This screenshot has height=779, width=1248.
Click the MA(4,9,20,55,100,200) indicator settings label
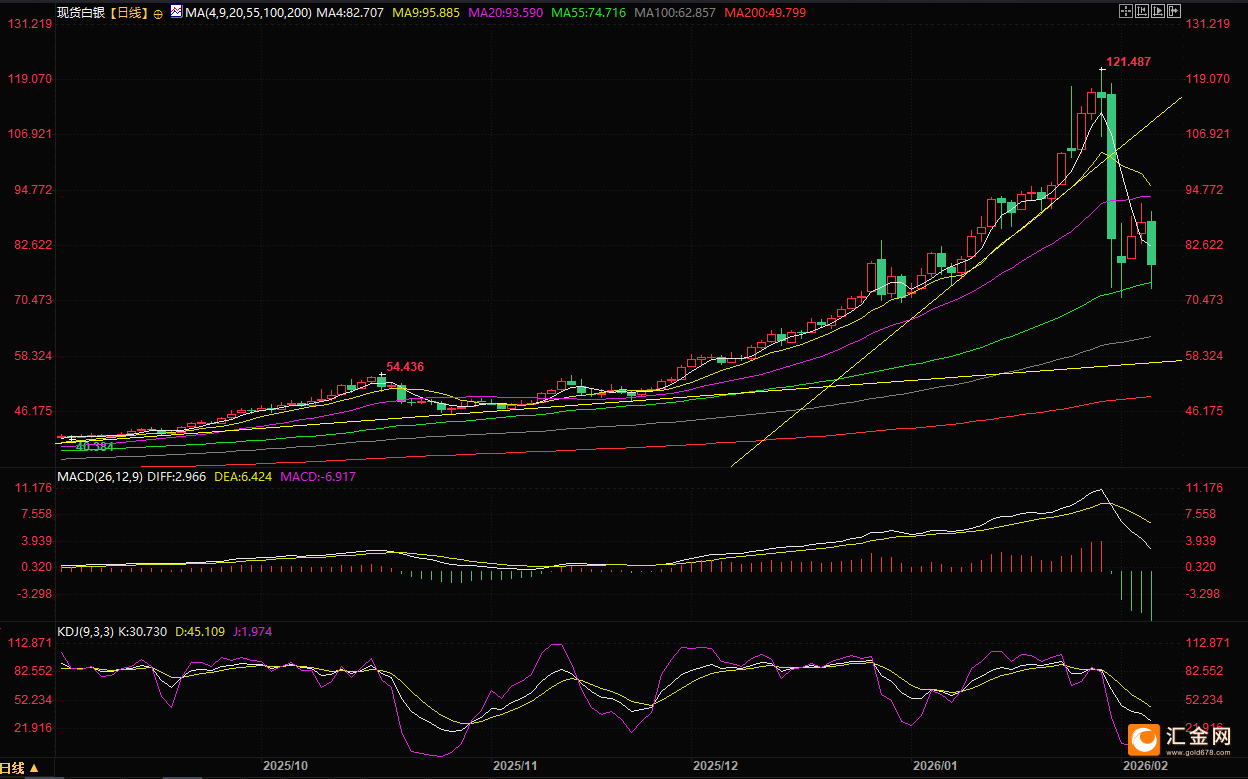click(247, 13)
